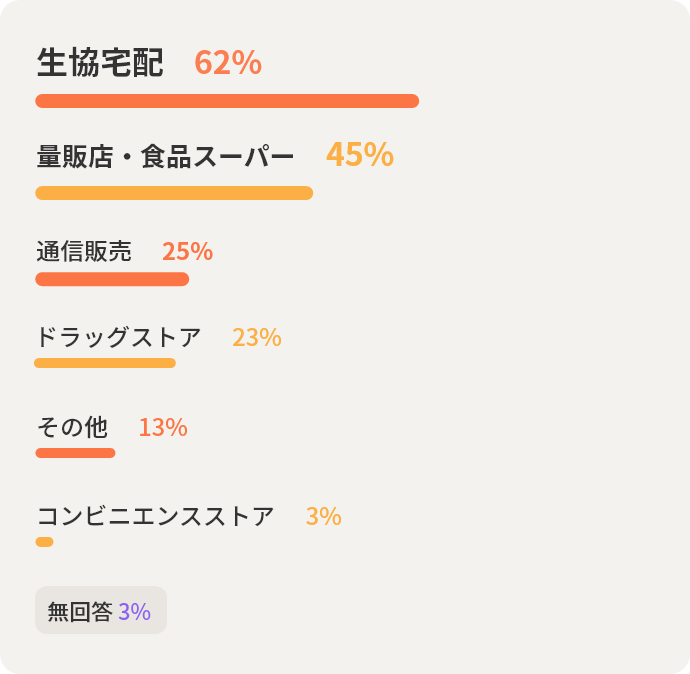Click the 45% percentage text
This screenshot has height=674, width=690.
(360, 155)
